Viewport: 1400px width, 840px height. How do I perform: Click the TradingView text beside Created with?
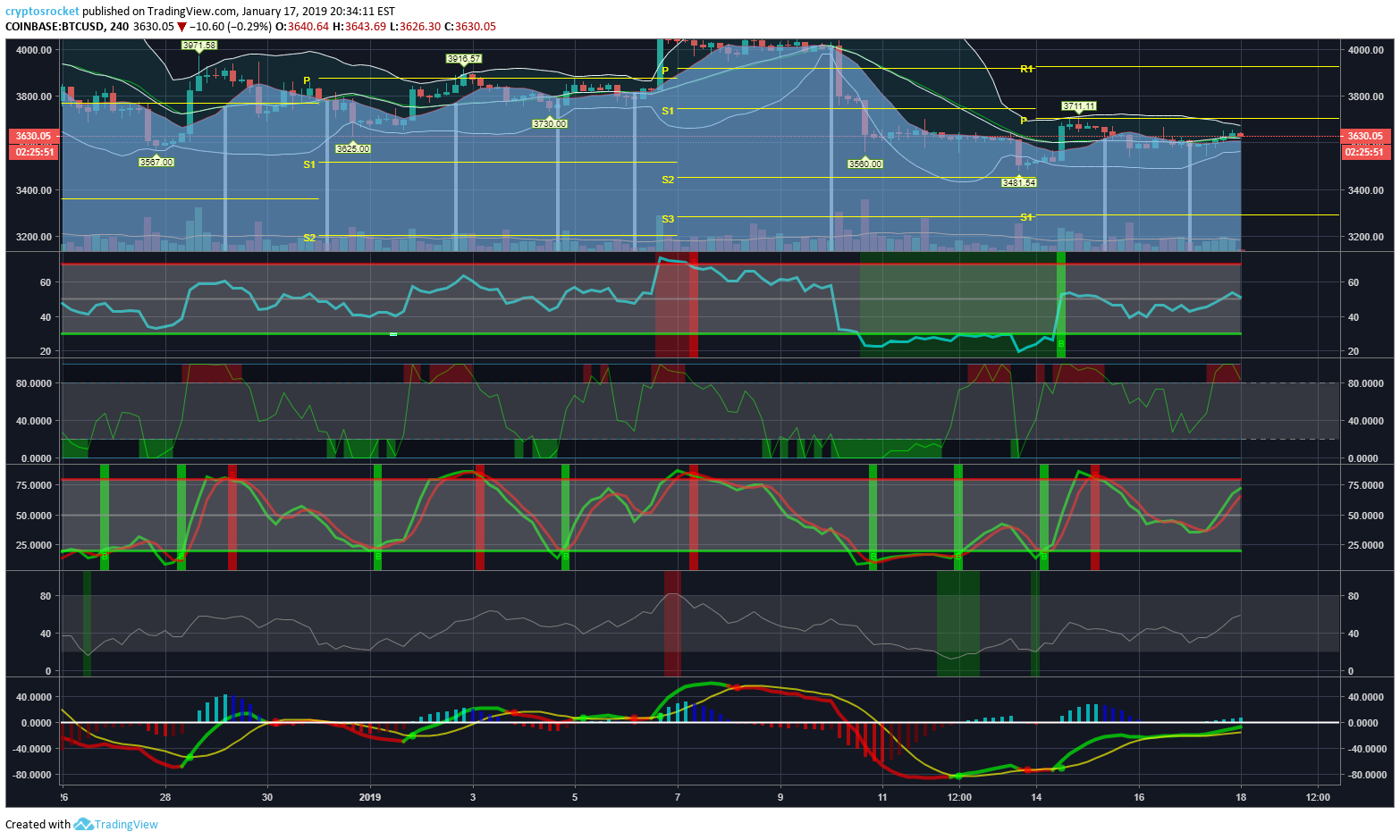click(x=126, y=824)
